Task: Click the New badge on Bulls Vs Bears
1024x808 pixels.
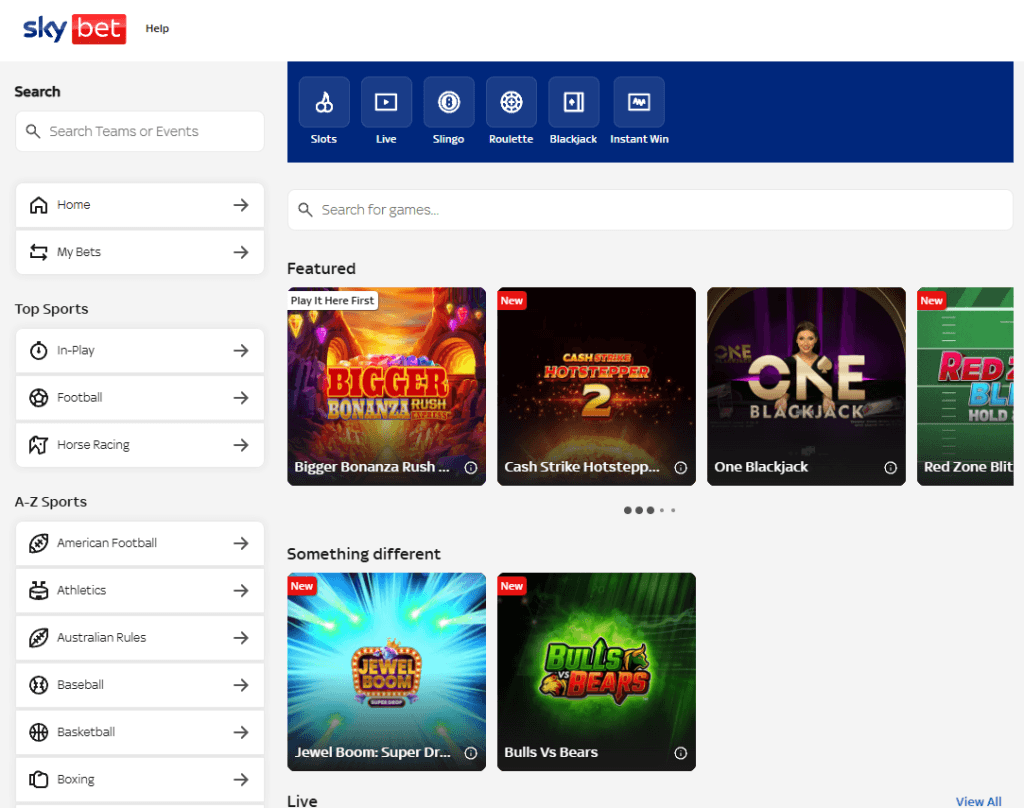Action: coord(512,586)
